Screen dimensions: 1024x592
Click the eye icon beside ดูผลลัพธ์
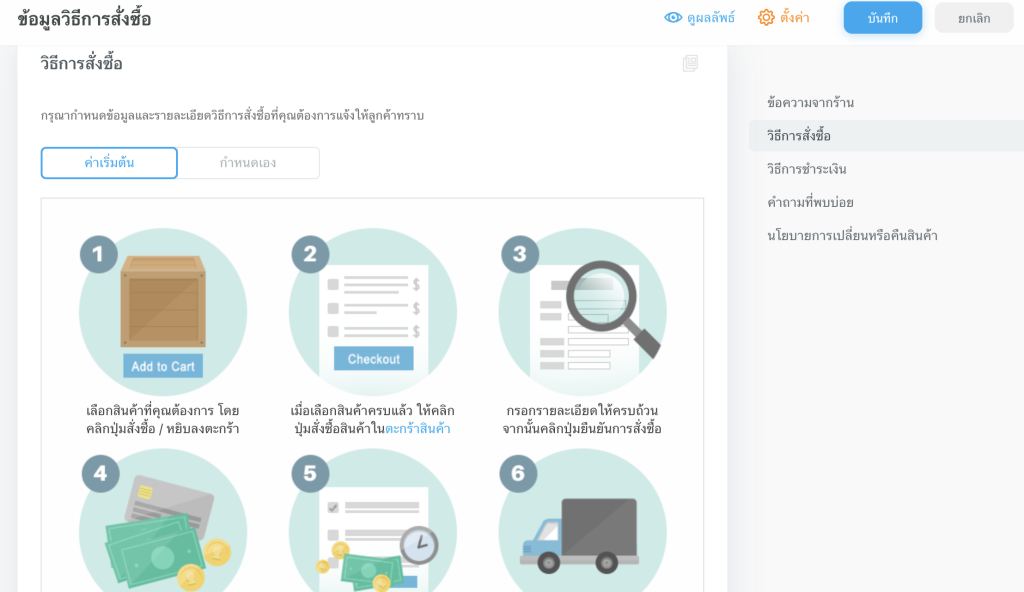click(673, 18)
